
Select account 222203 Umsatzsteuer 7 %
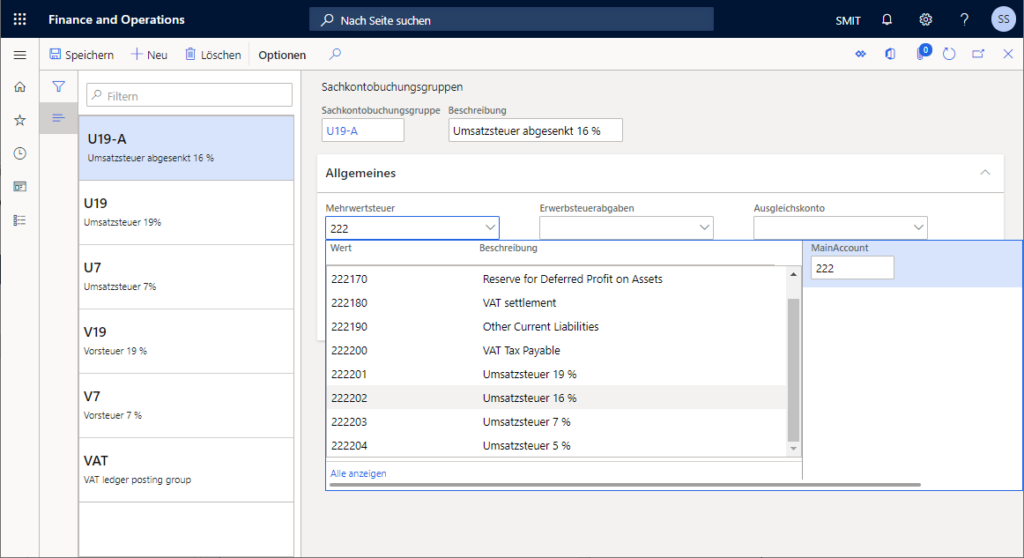click(556, 422)
